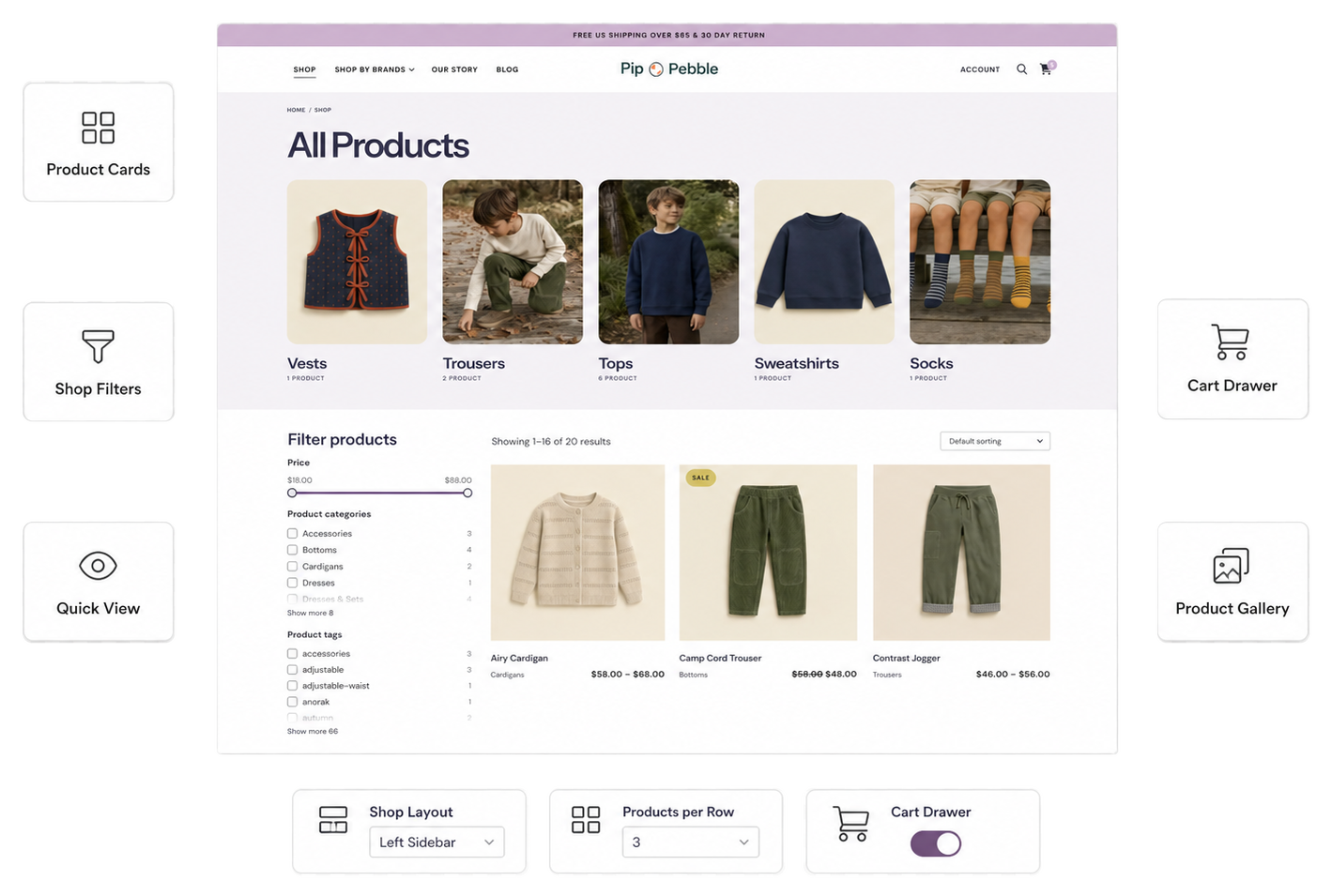Check the adjustable-waist tag checkbox
1332x896 pixels.
(292, 686)
